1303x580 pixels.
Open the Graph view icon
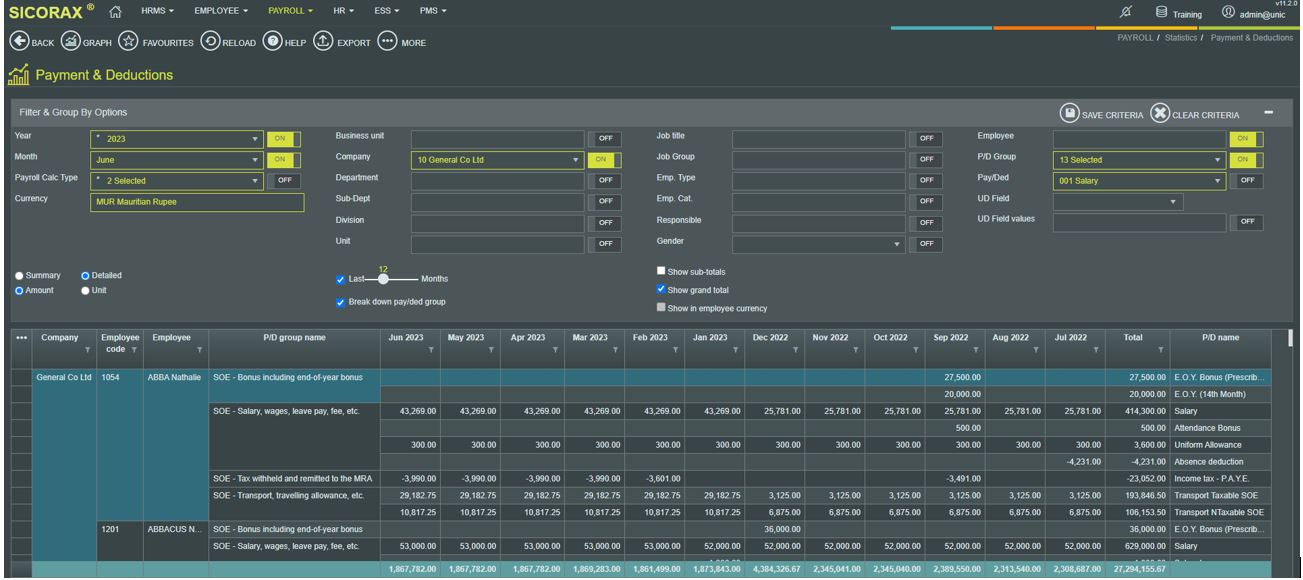(71, 42)
